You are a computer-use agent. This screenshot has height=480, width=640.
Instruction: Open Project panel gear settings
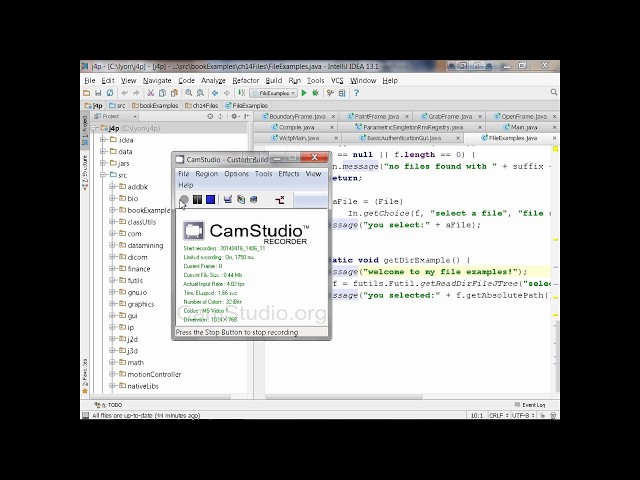pyautogui.click(x=235, y=116)
